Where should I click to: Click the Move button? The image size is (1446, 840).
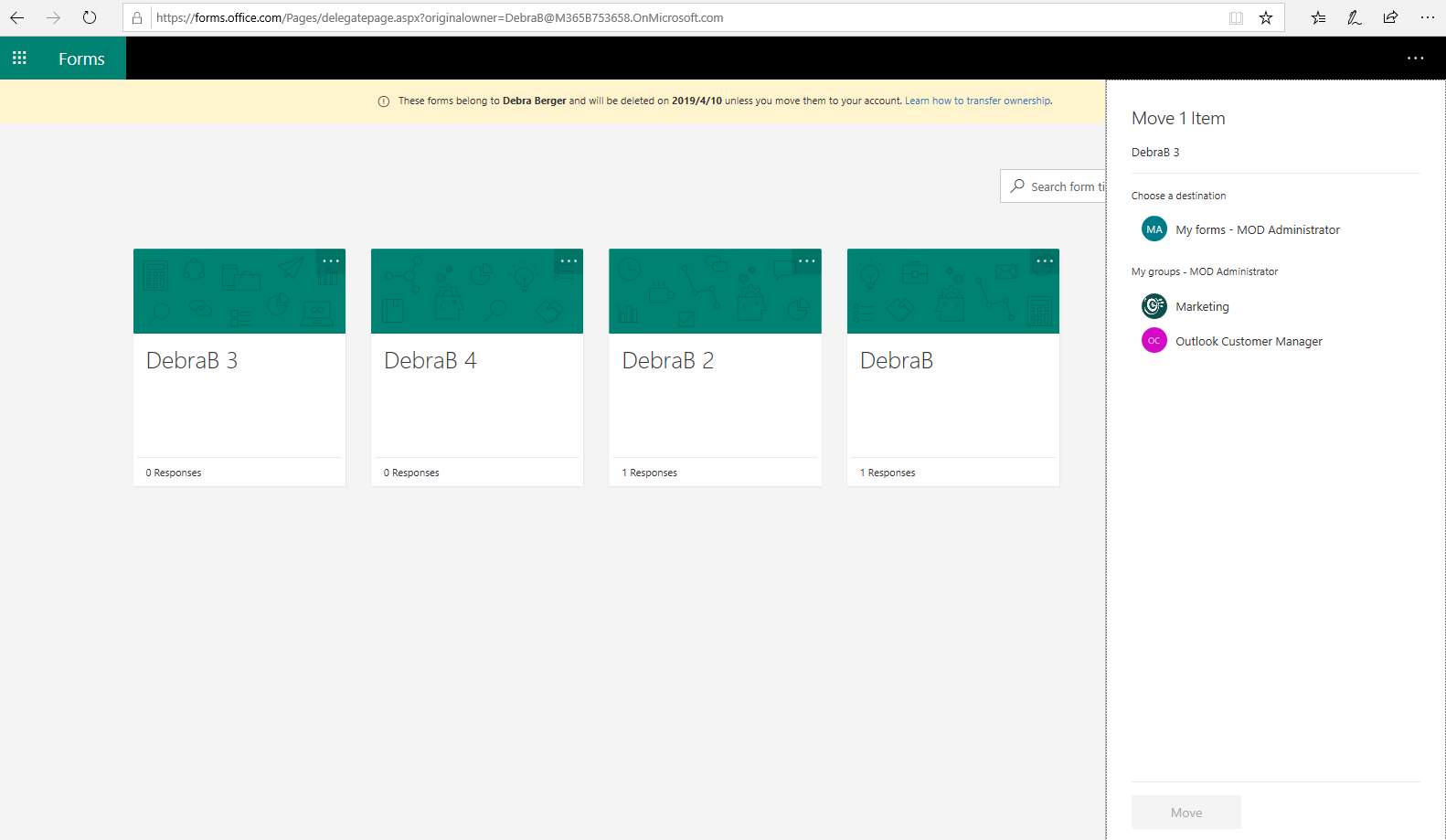1186,813
